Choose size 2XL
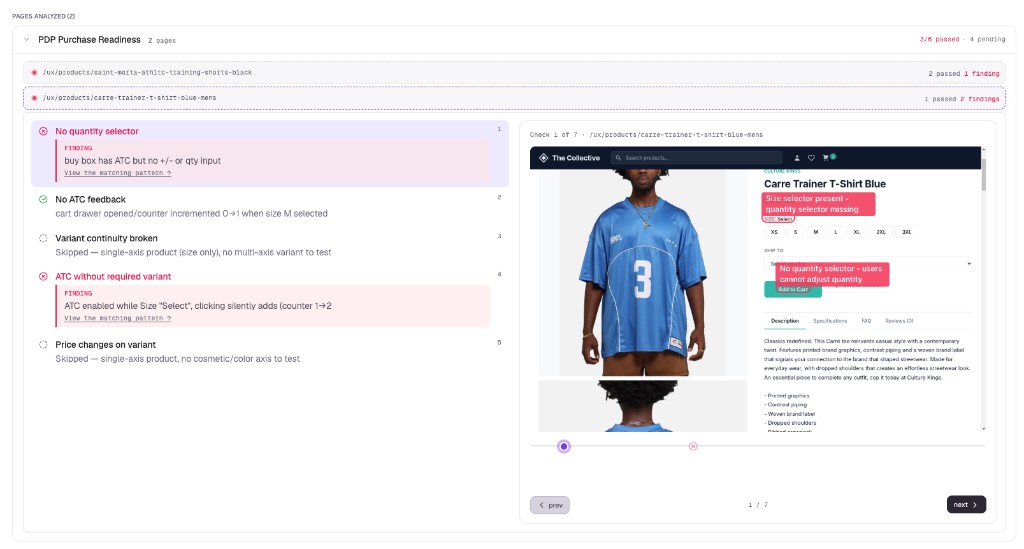 881,232
